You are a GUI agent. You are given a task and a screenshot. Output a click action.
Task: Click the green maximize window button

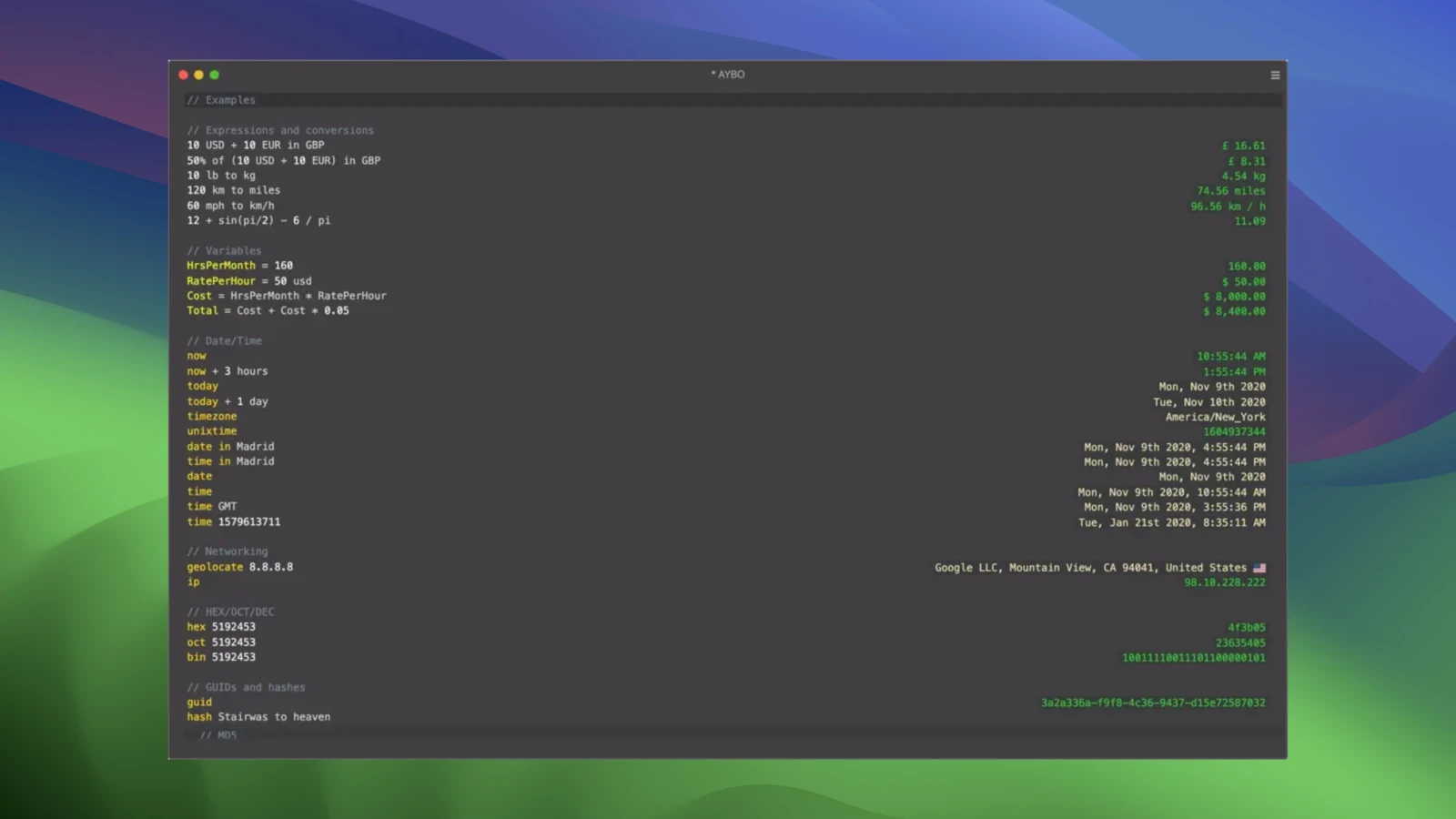[215, 76]
